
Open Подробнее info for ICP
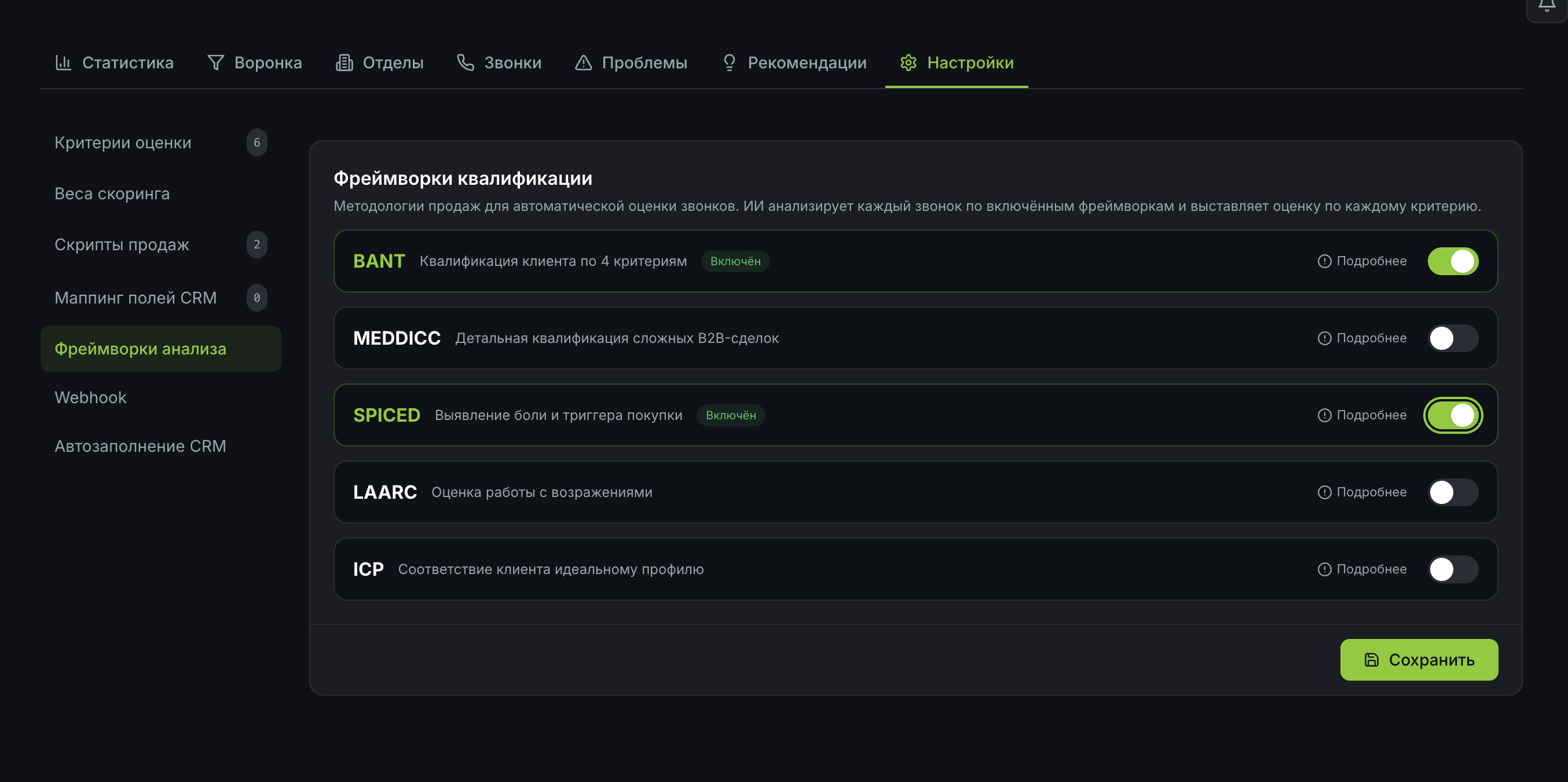click(x=1362, y=569)
